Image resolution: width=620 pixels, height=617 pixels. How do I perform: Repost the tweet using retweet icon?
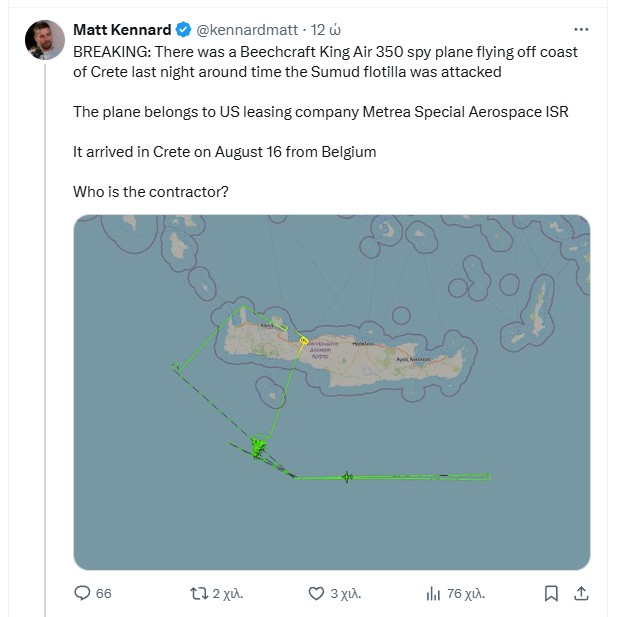[199, 593]
